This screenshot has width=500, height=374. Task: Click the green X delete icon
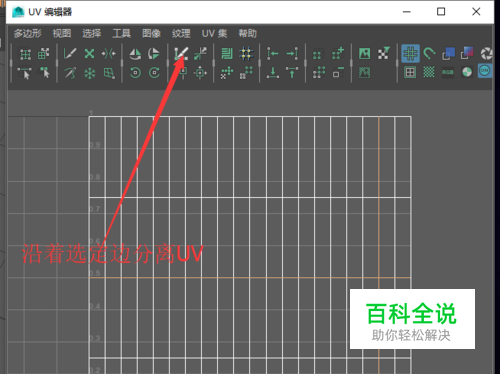tap(89, 53)
